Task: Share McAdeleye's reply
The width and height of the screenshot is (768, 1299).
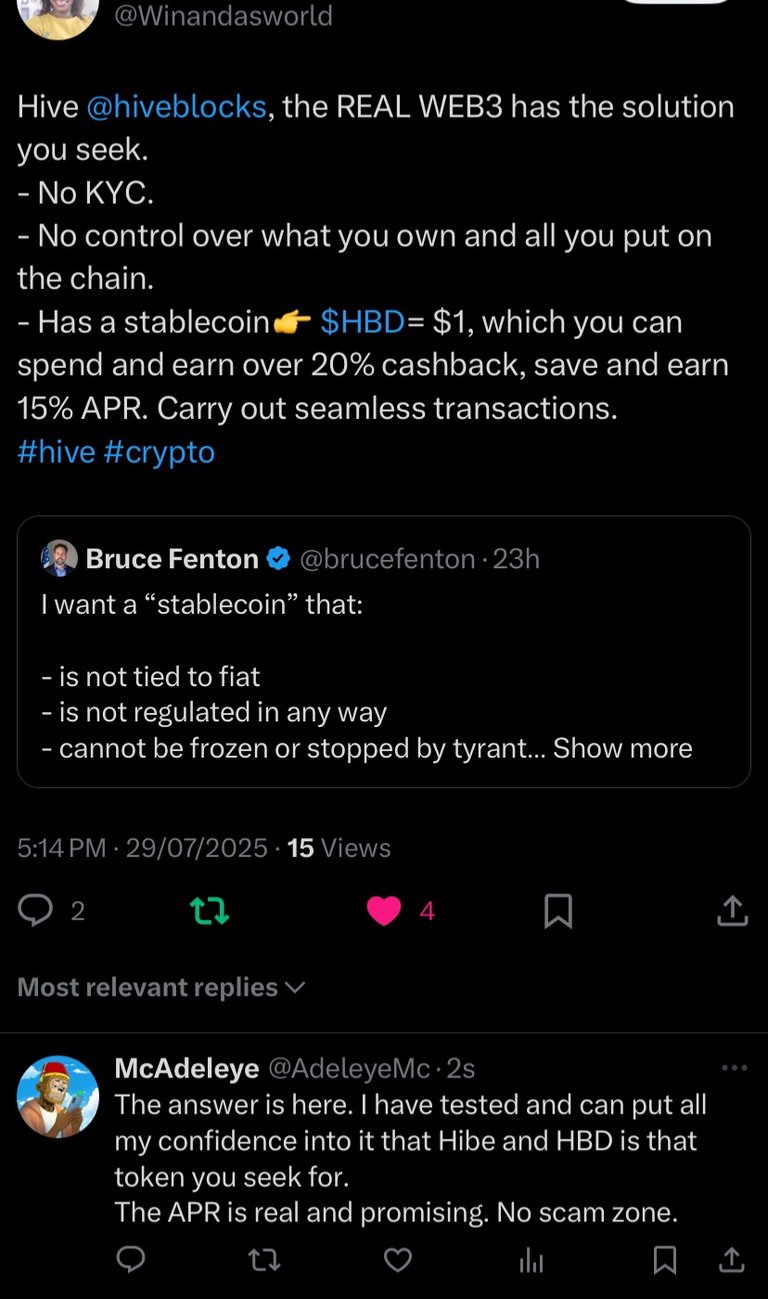Action: [x=732, y=1260]
